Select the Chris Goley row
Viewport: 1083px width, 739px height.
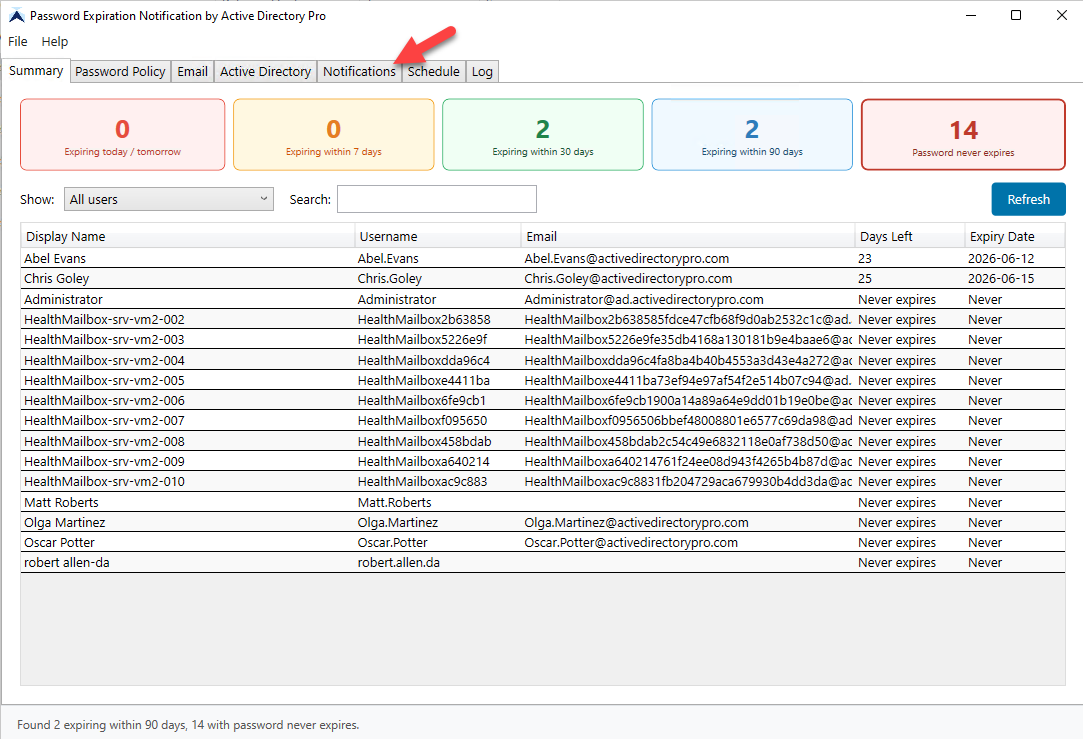(x=543, y=278)
